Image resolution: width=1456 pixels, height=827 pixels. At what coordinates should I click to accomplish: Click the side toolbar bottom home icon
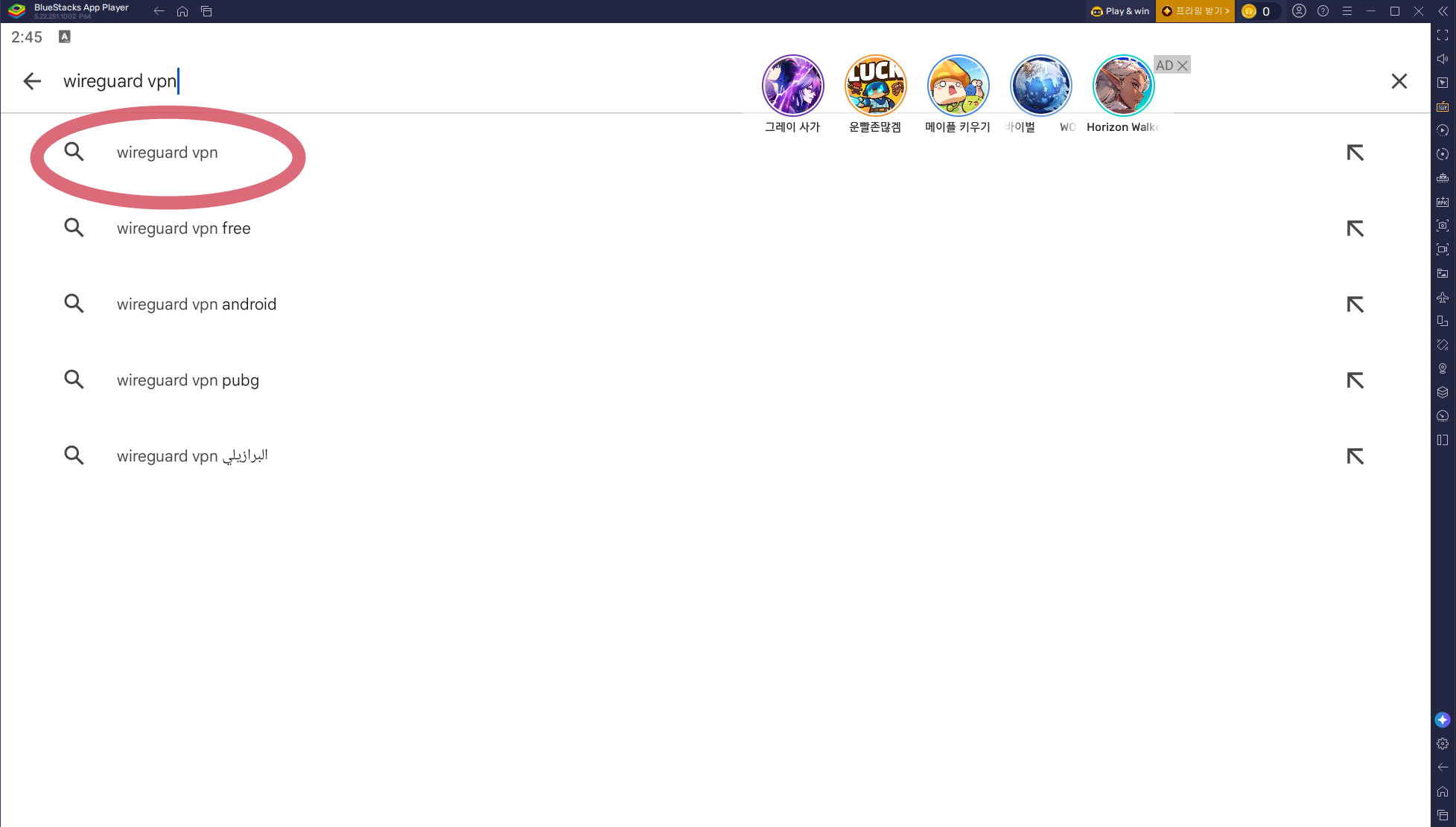1443,791
